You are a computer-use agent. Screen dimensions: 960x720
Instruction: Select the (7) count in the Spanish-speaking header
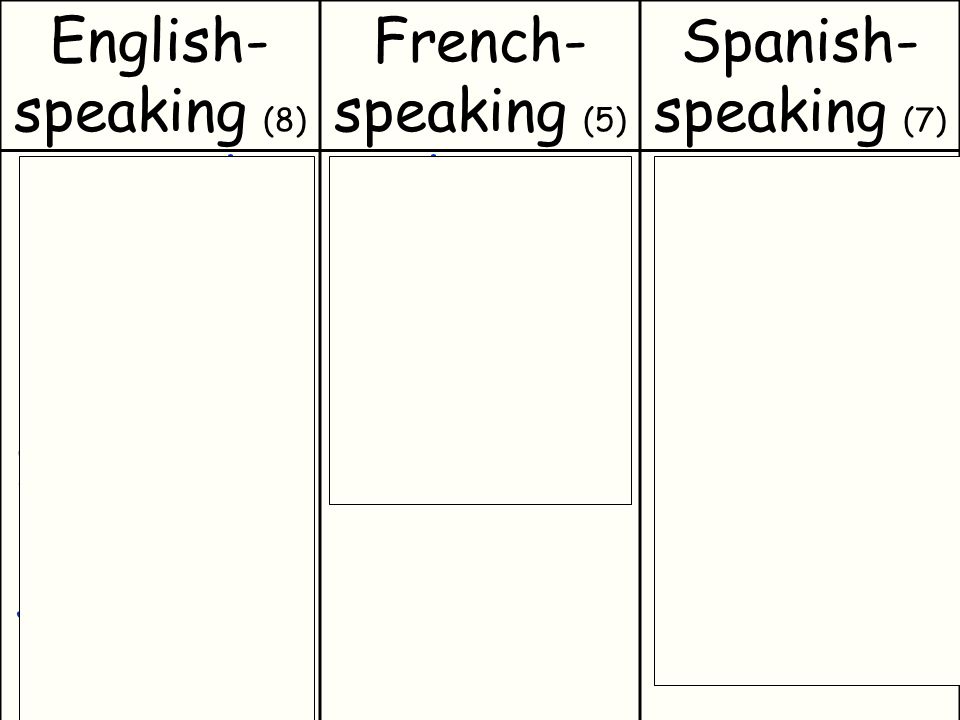(x=924, y=120)
